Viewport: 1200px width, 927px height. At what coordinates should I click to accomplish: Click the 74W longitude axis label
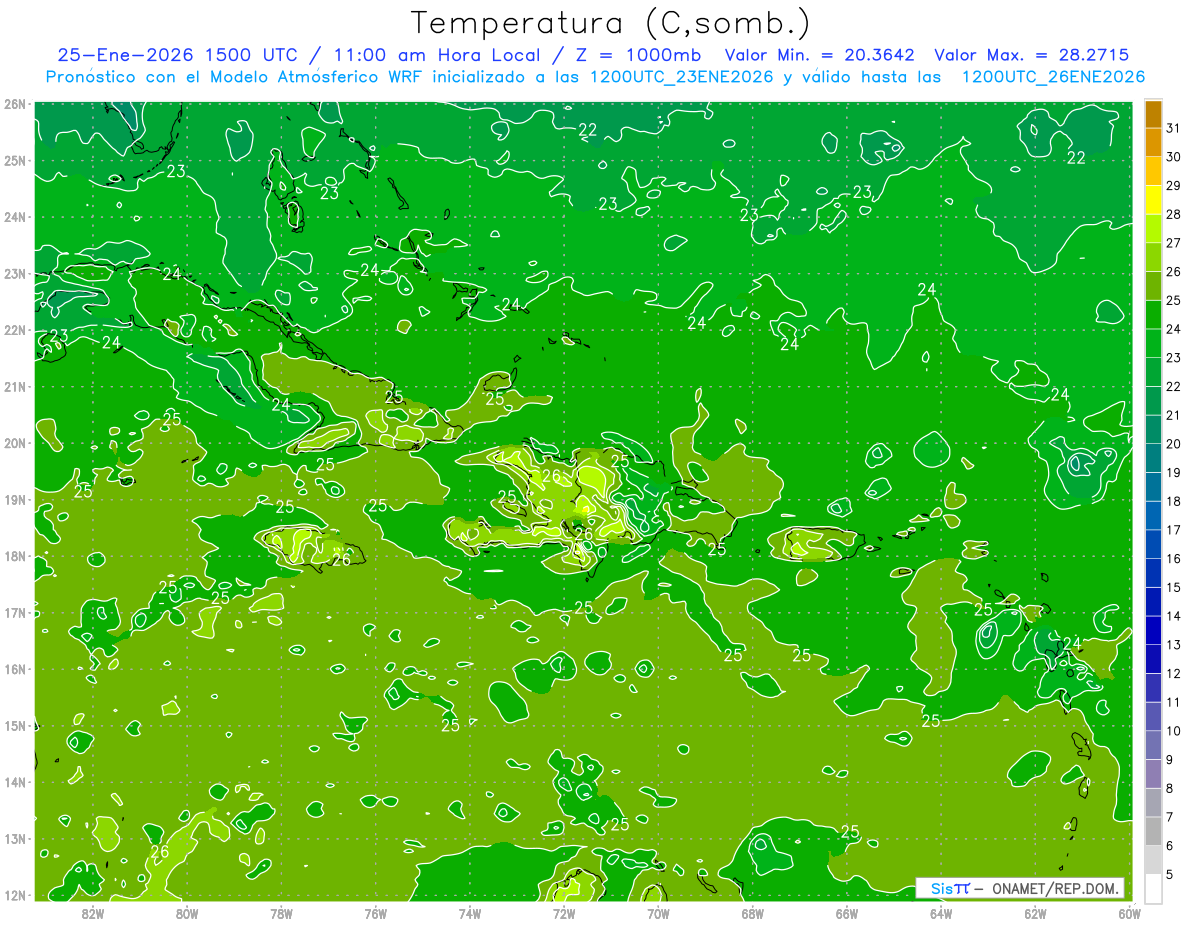click(470, 913)
